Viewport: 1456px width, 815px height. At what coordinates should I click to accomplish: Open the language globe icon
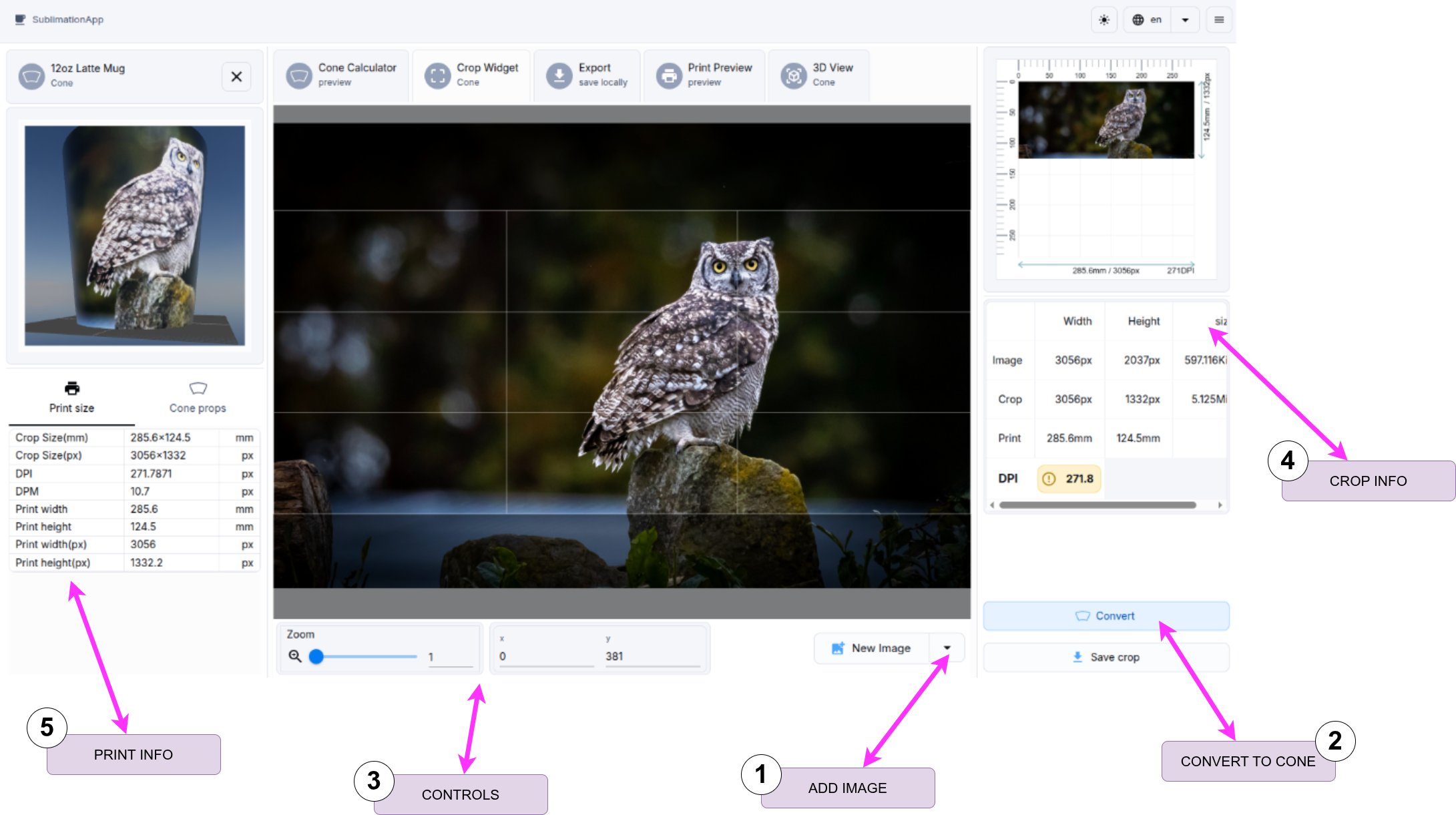(1140, 19)
